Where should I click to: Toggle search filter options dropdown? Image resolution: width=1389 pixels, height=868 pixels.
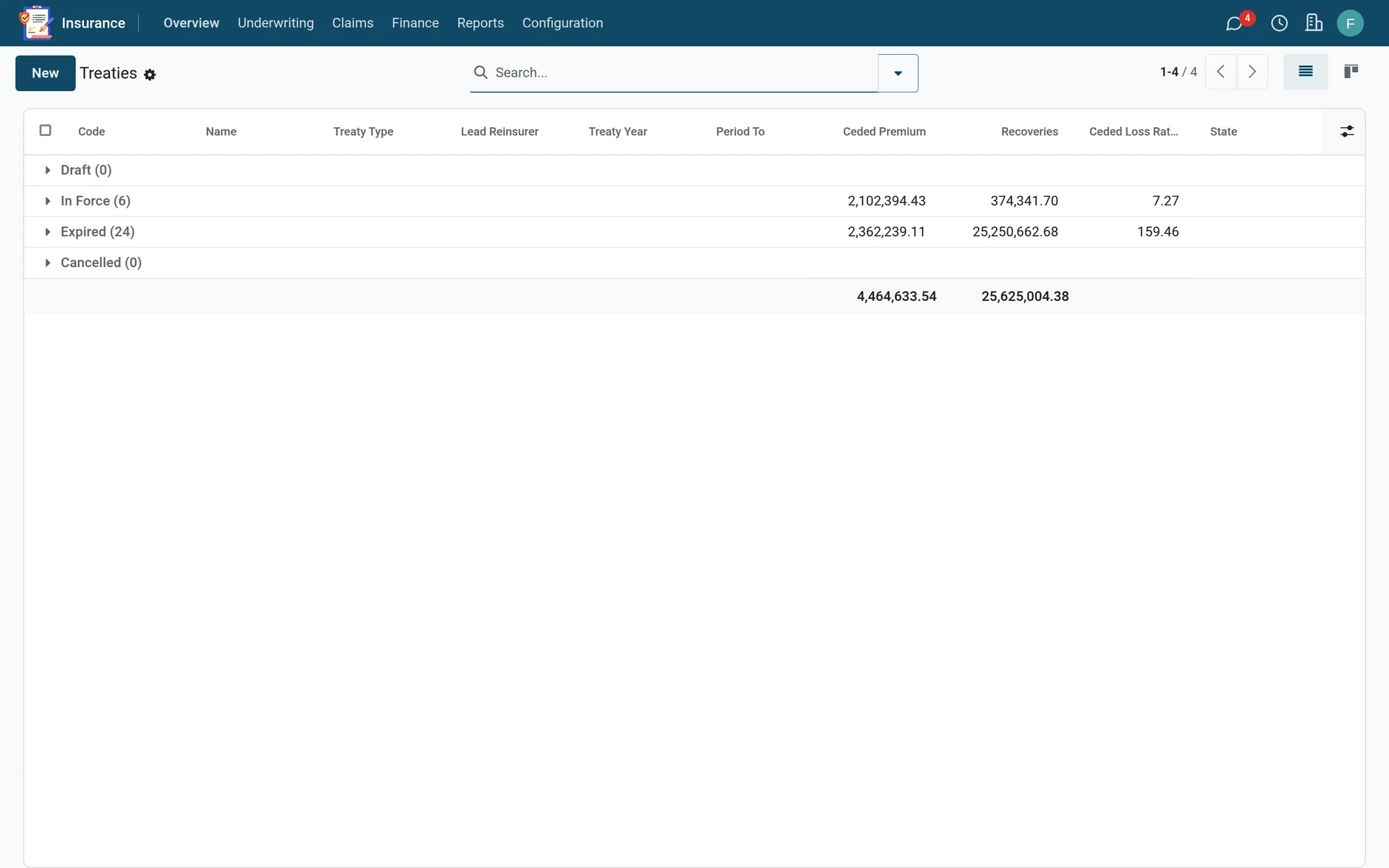click(x=898, y=73)
